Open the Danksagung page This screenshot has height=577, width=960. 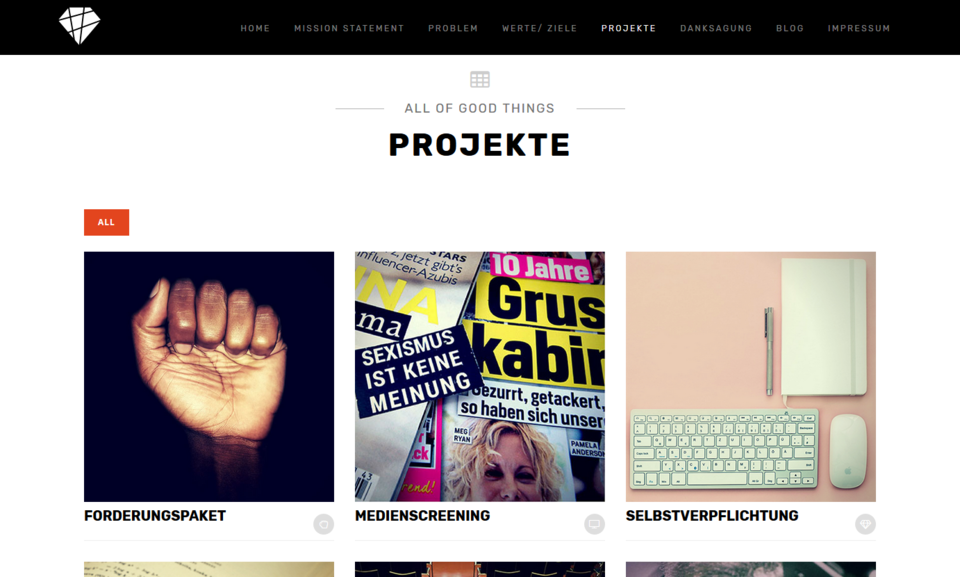[716, 28]
